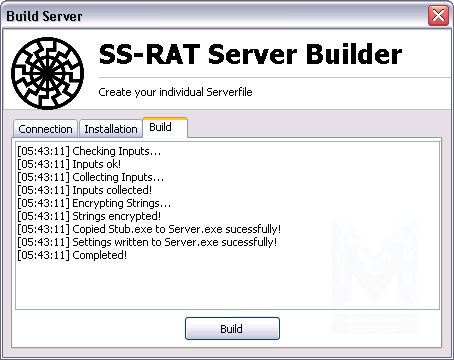
Task: Switch to the Connection tab
Action: [x=45, y=129]
